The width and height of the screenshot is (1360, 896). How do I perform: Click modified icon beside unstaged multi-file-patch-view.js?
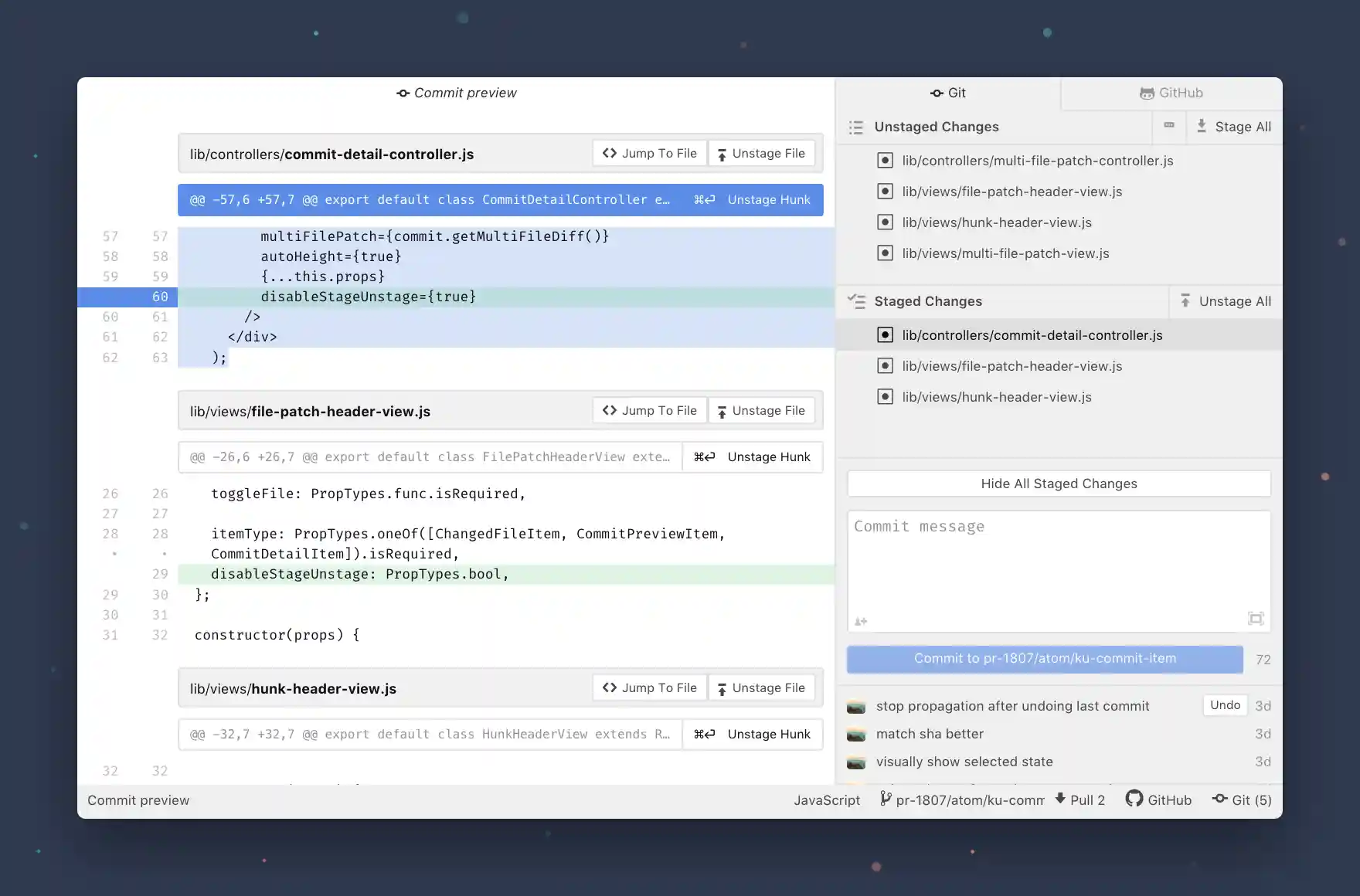coord(886,253)
